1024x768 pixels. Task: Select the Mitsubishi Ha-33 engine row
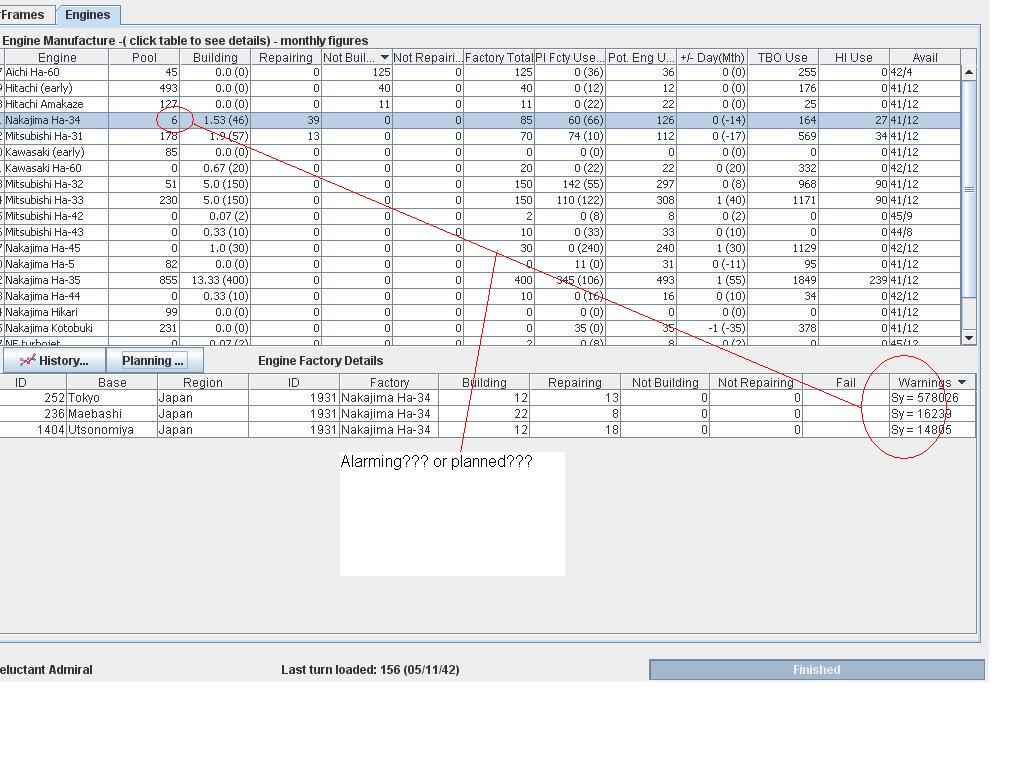(480, 200)
